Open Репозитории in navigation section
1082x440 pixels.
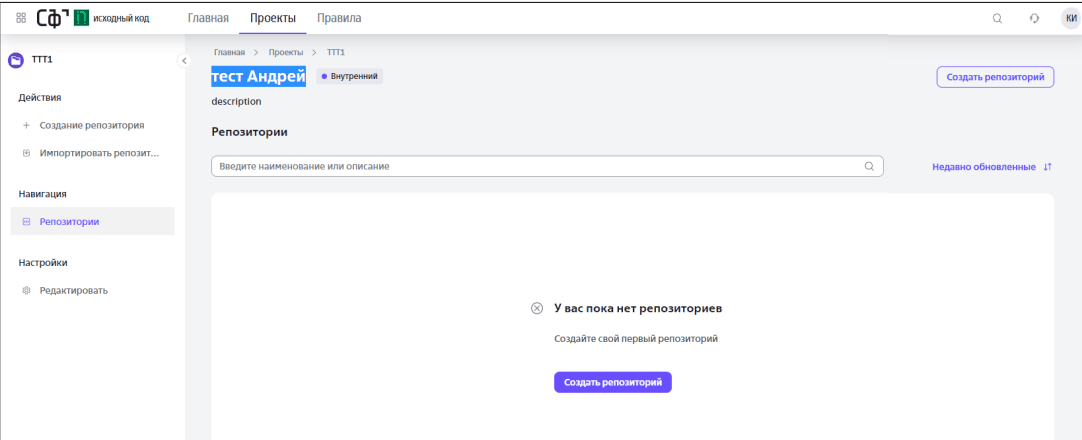[x=69, y=222]
